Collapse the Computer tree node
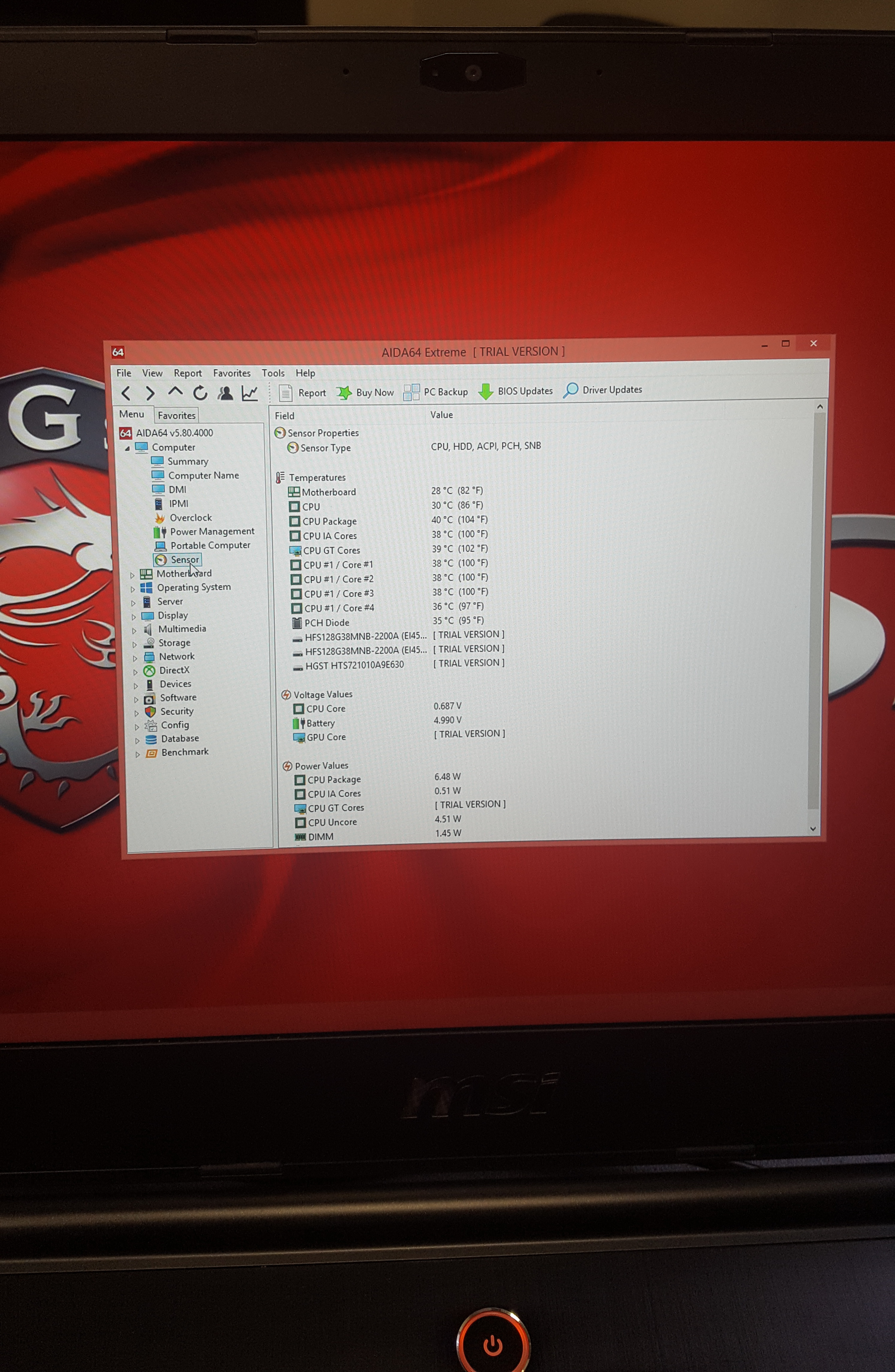895x1372 pixels. [x=127, y=448]
